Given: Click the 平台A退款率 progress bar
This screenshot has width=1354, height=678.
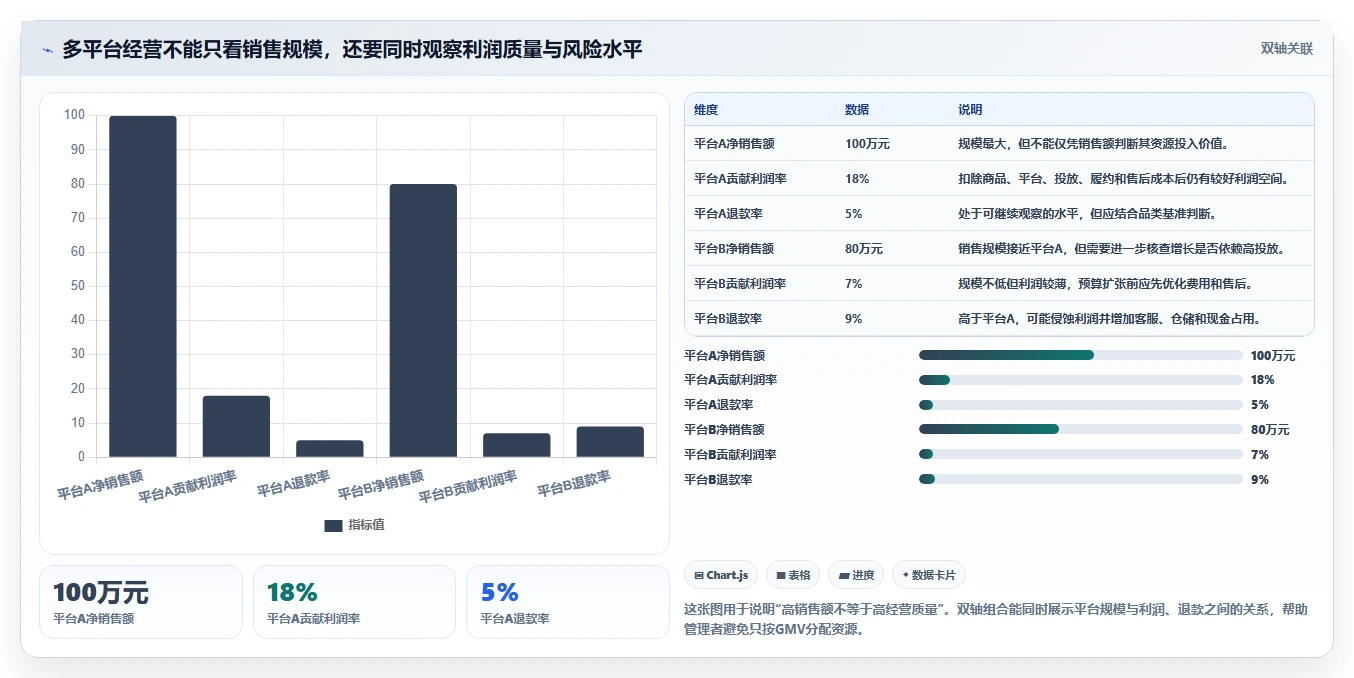Looking at the screenshot, I should pyautogui.click(x=1080, y=405).
